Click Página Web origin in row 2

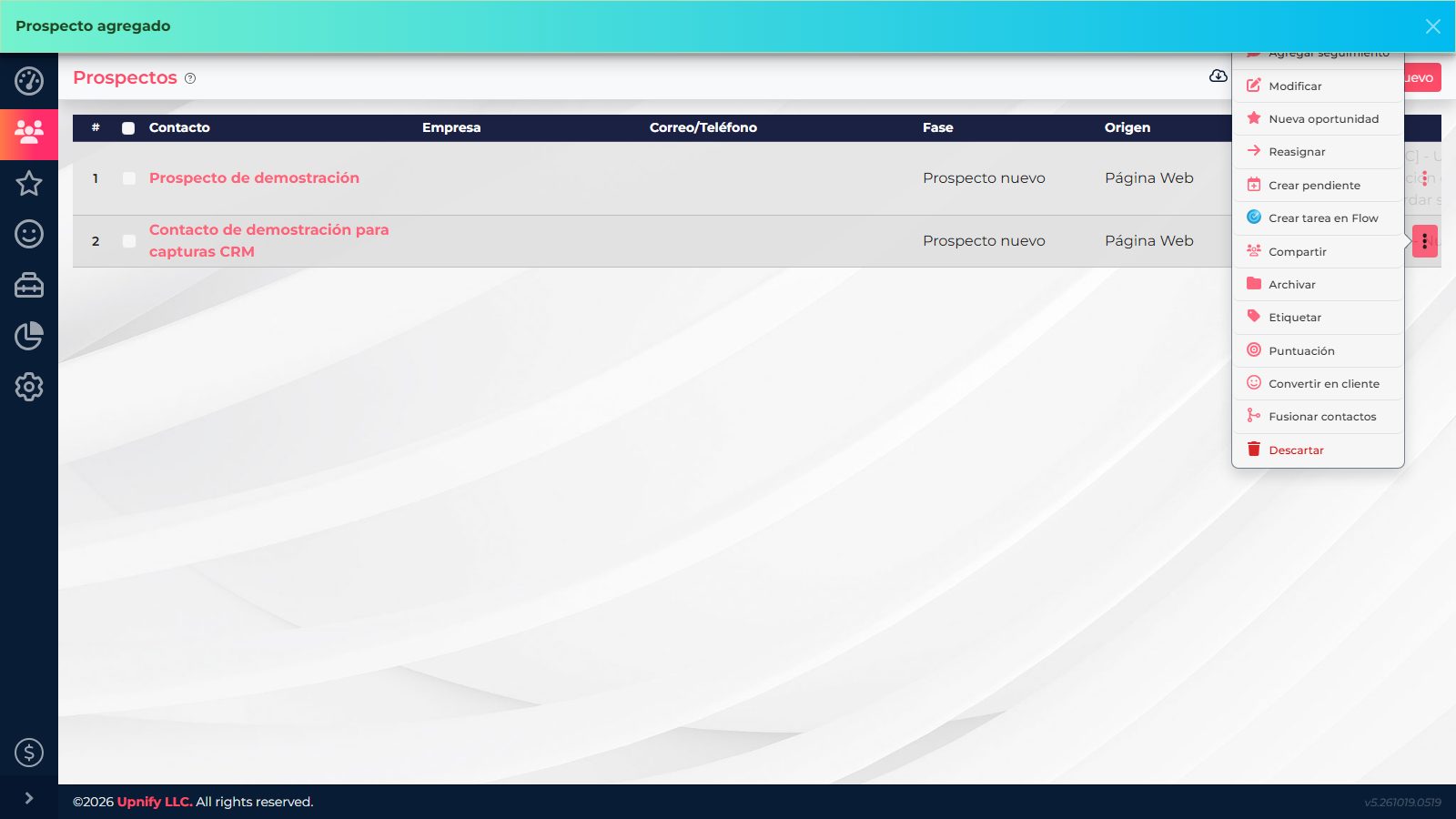(x=1149, y=241)
